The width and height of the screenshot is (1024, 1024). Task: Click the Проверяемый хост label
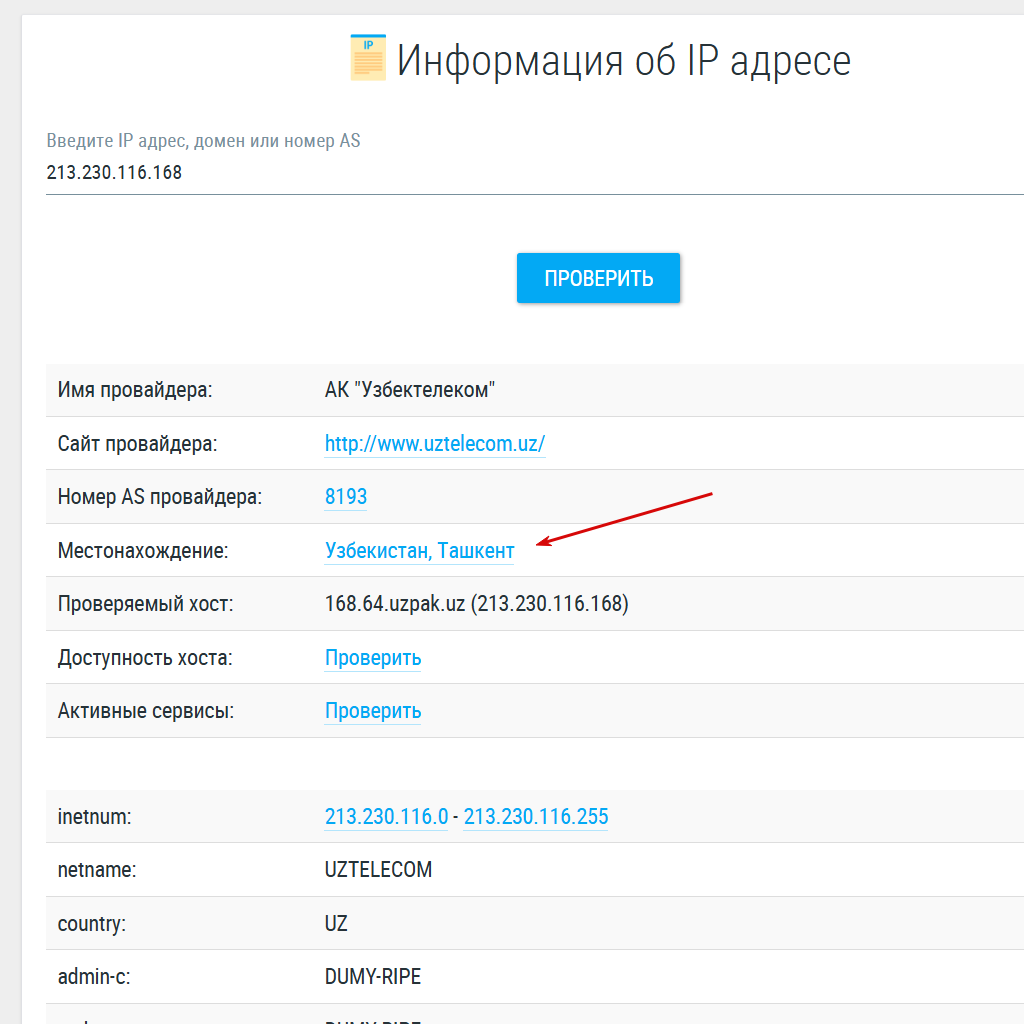pyautogui.click(x=146, y=603)
